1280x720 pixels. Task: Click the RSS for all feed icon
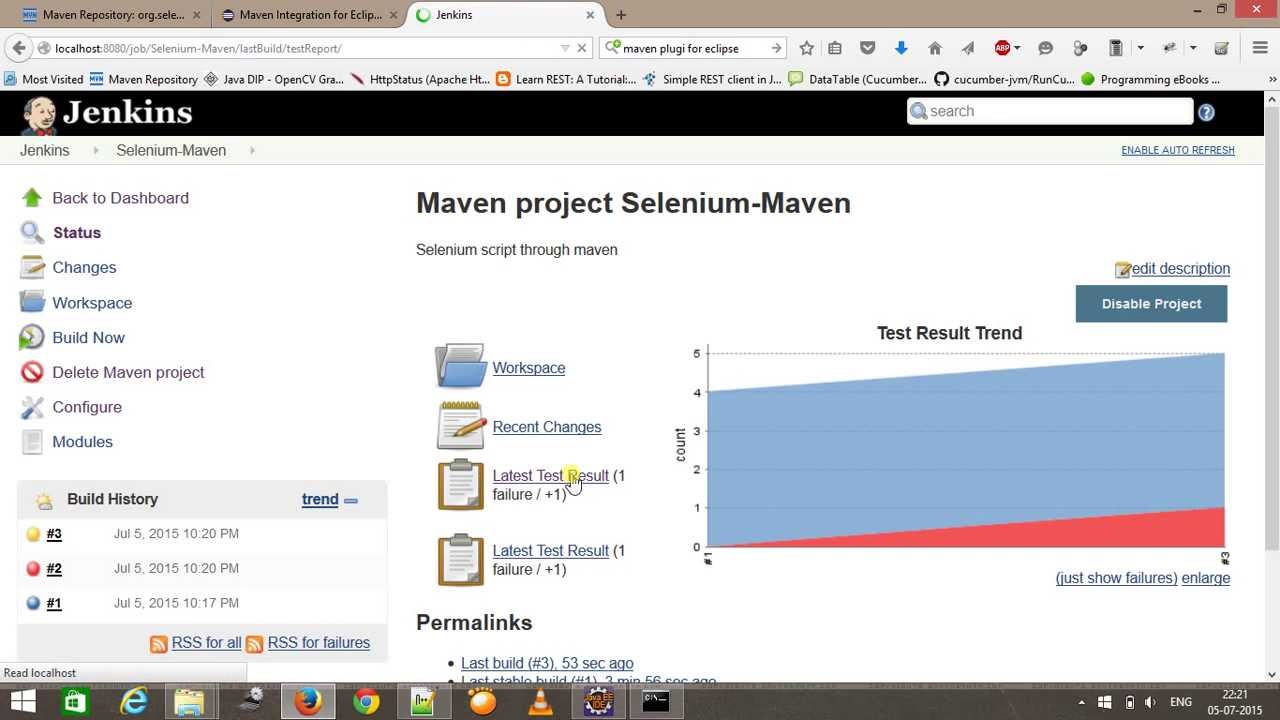pos(158,644)
